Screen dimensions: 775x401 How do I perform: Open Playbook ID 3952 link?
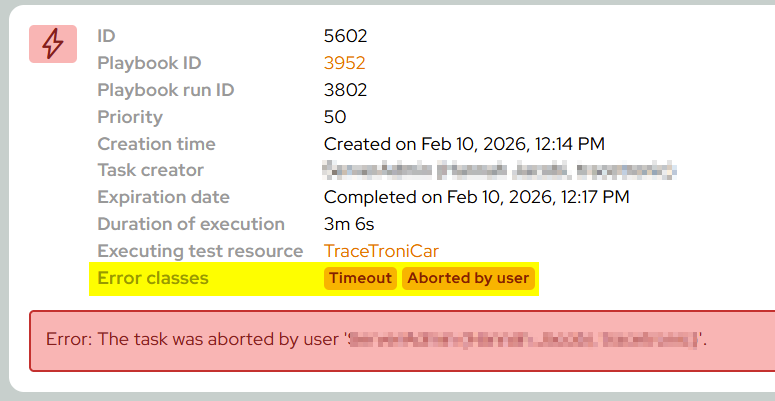tap(344, 63)
